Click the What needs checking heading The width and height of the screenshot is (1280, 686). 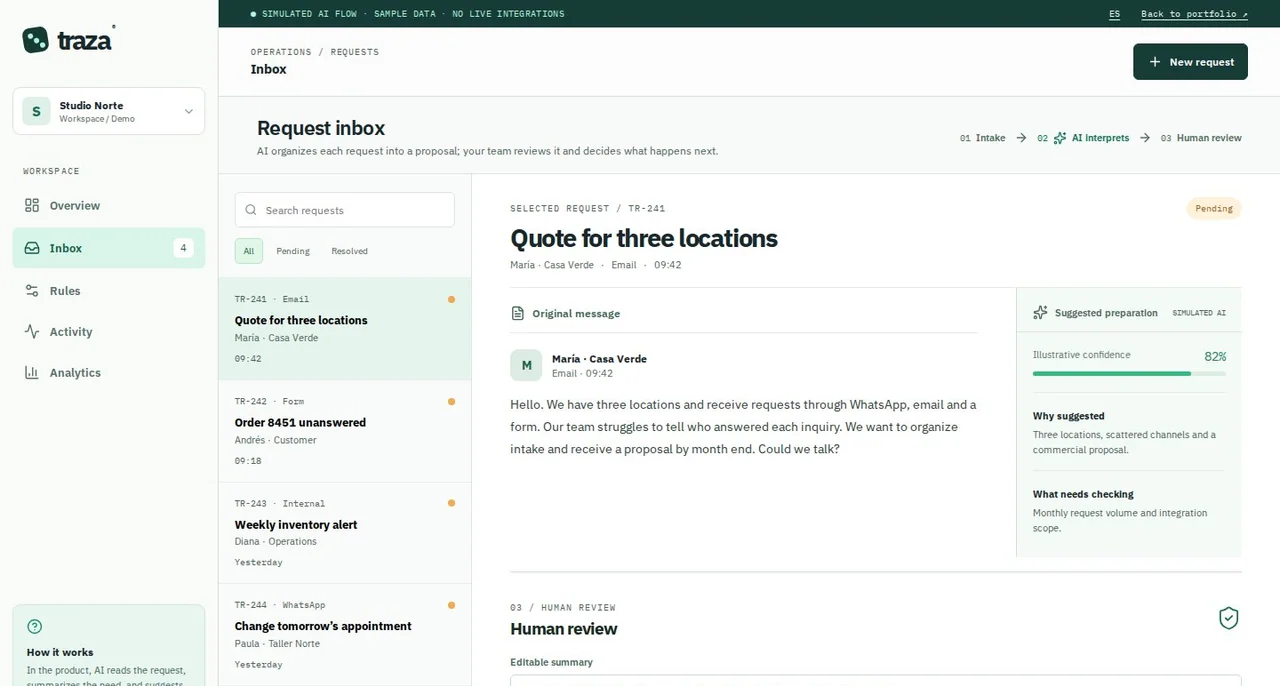pos(1083,494)
